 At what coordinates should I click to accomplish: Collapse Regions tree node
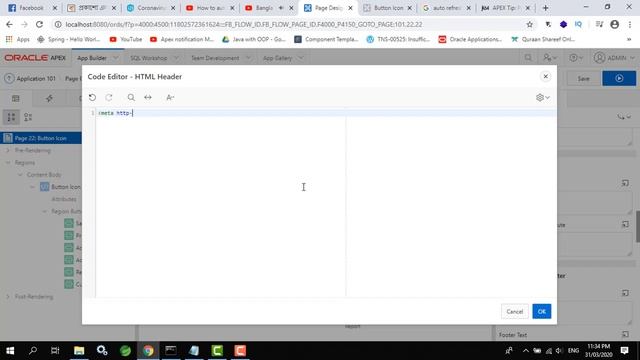[7, 162]
